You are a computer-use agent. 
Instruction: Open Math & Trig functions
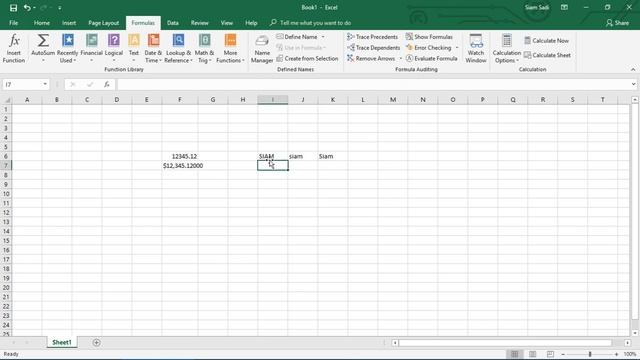tap(204, 49)
